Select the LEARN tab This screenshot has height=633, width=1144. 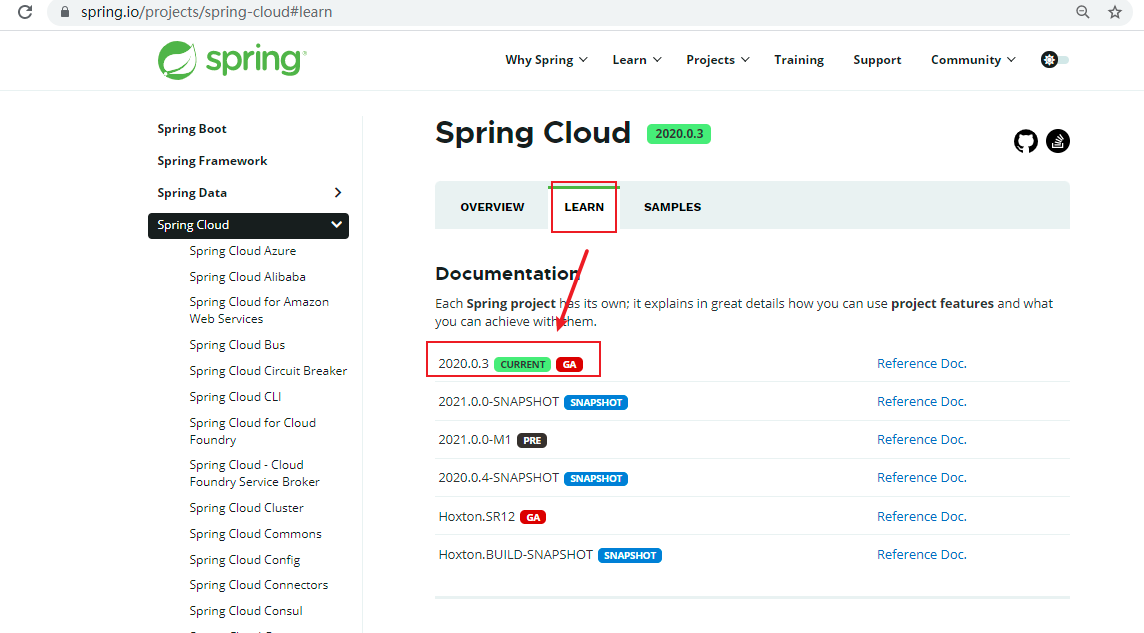(x=584, y=207)
